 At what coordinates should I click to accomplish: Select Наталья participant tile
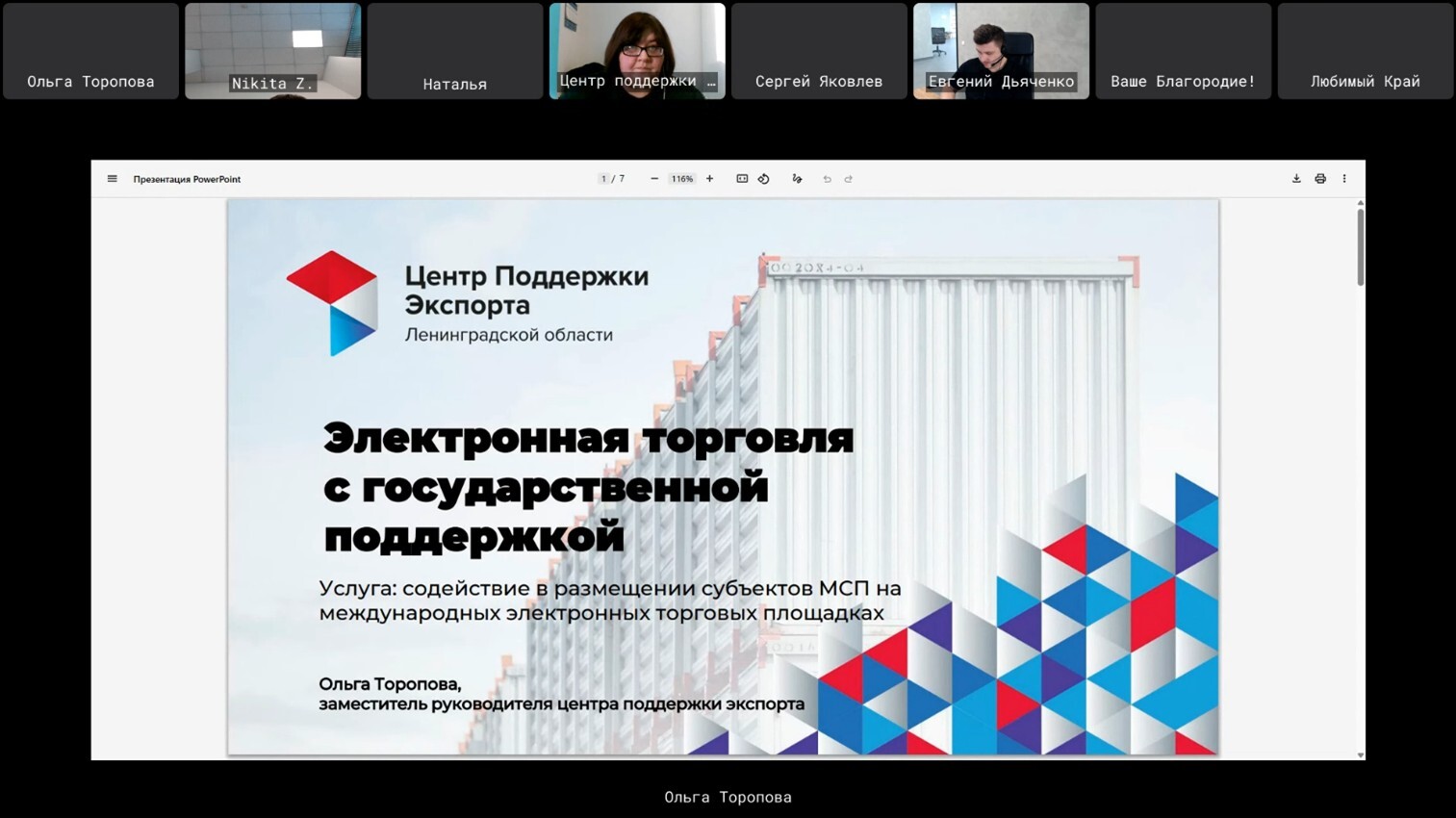point(455,51)
